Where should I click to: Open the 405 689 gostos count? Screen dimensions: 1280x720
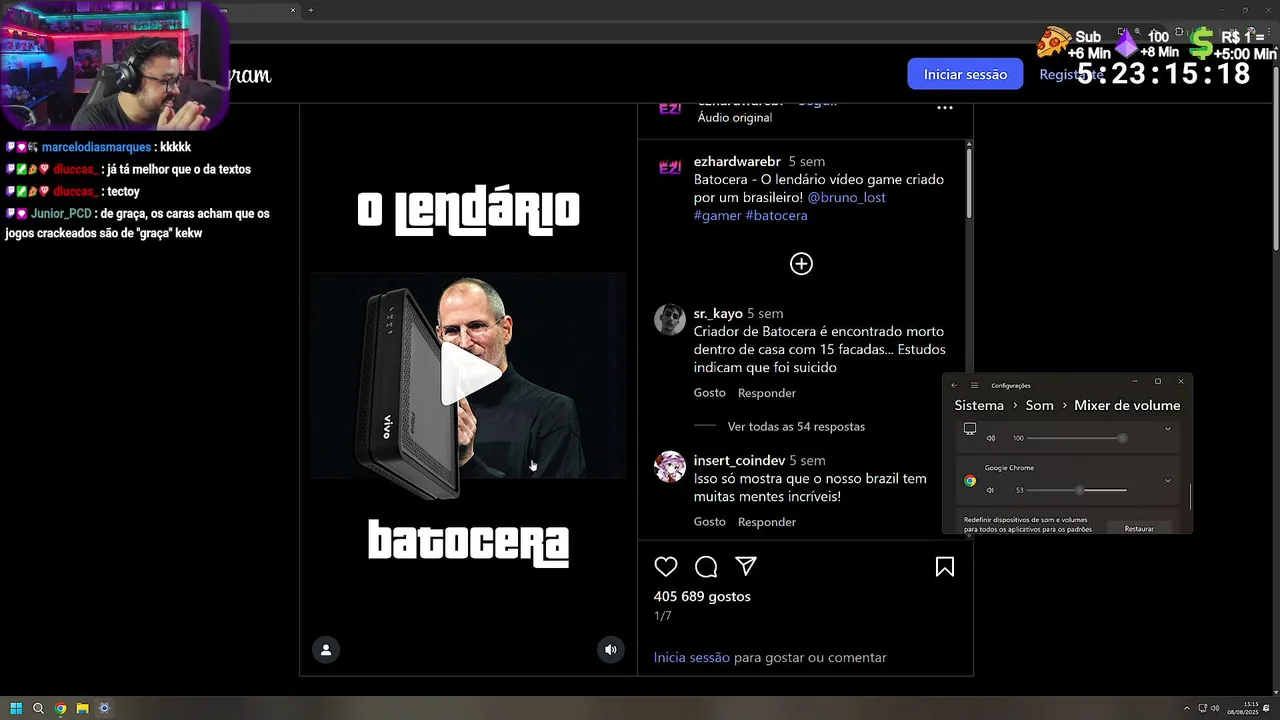(x=702, y=596)
